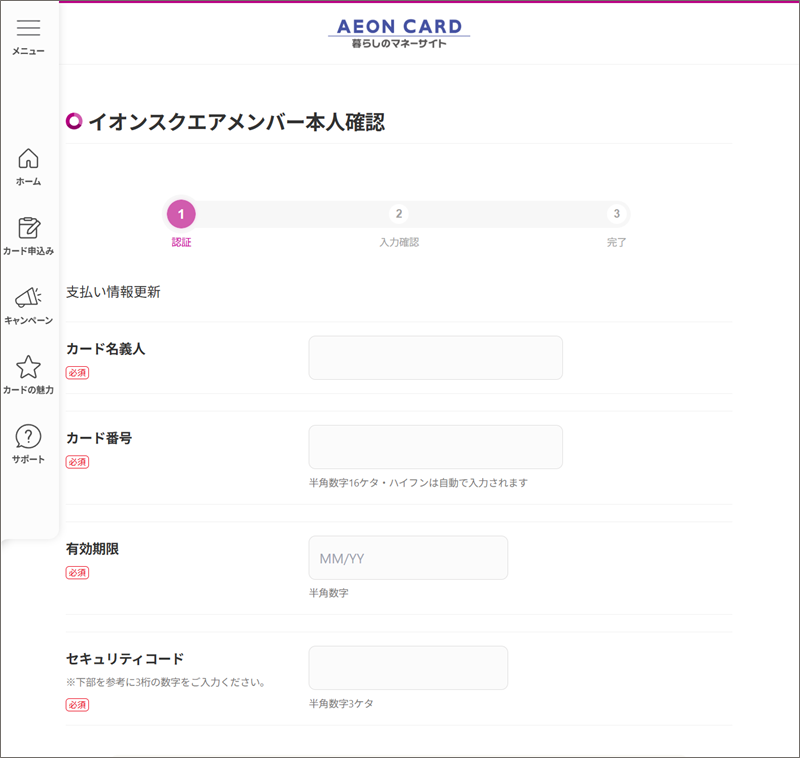This screenshot has width=800, height=758.
Task: Click the セキュリティコード label
Action: point(125,659)
